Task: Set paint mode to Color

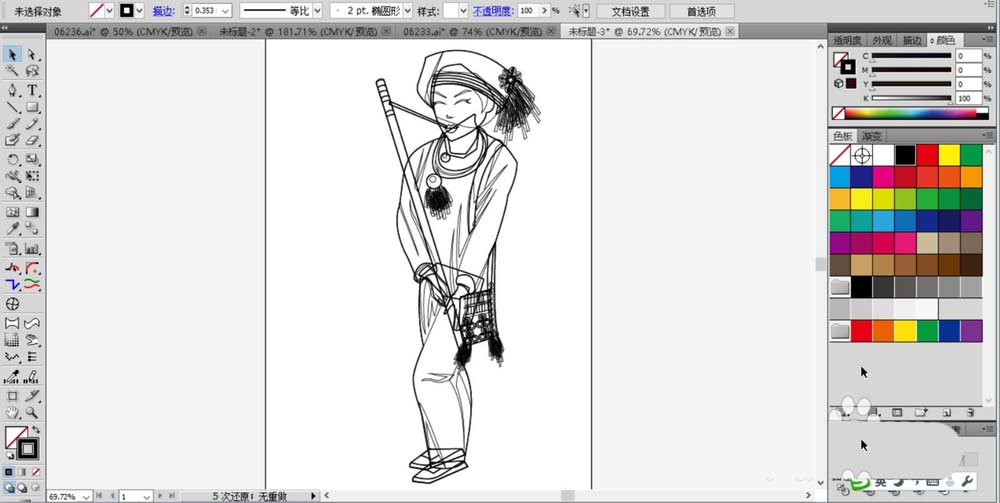Action: point(9,472)
